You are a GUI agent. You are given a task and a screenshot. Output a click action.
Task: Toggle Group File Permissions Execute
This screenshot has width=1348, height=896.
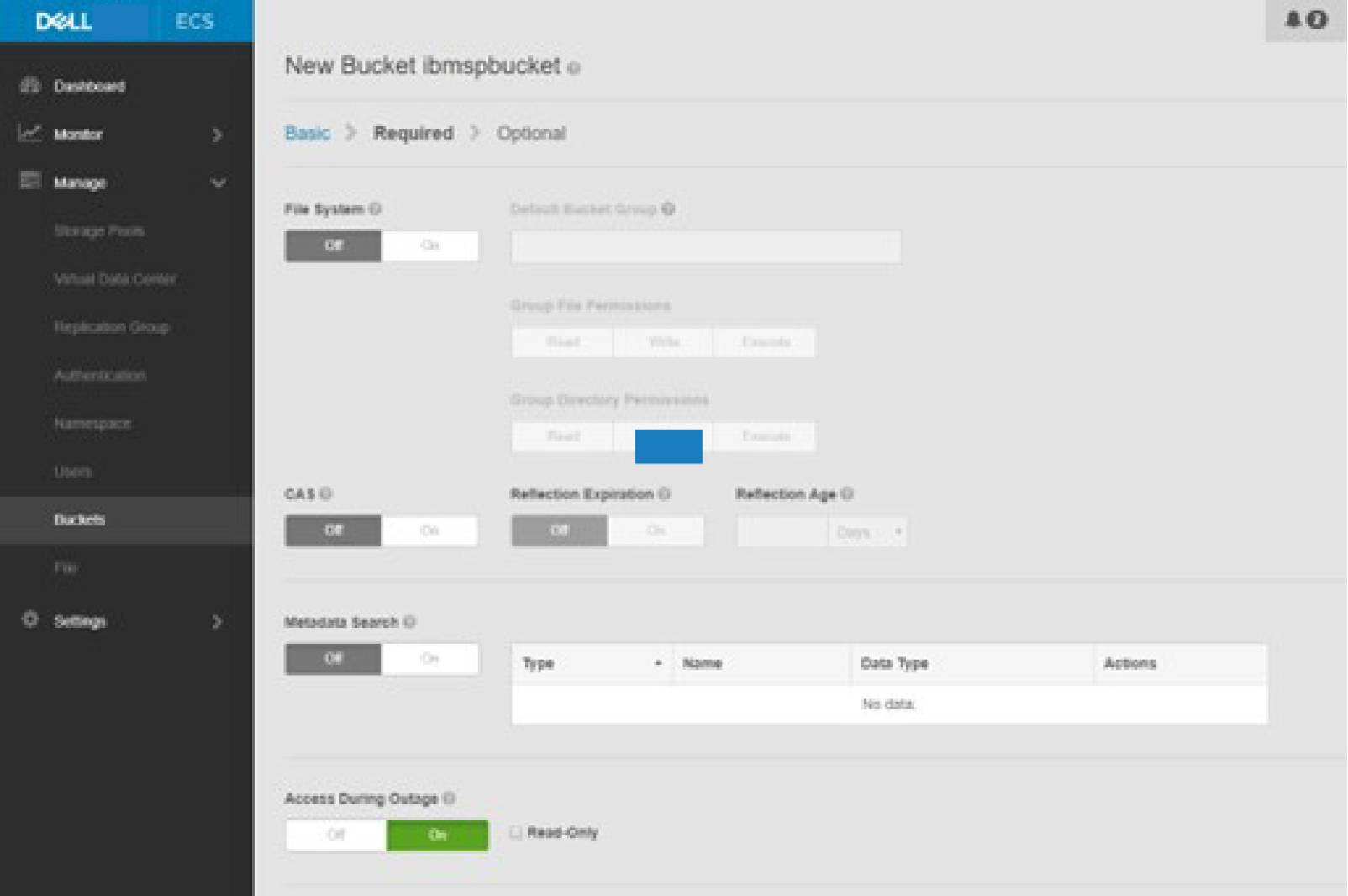point(765,342)
